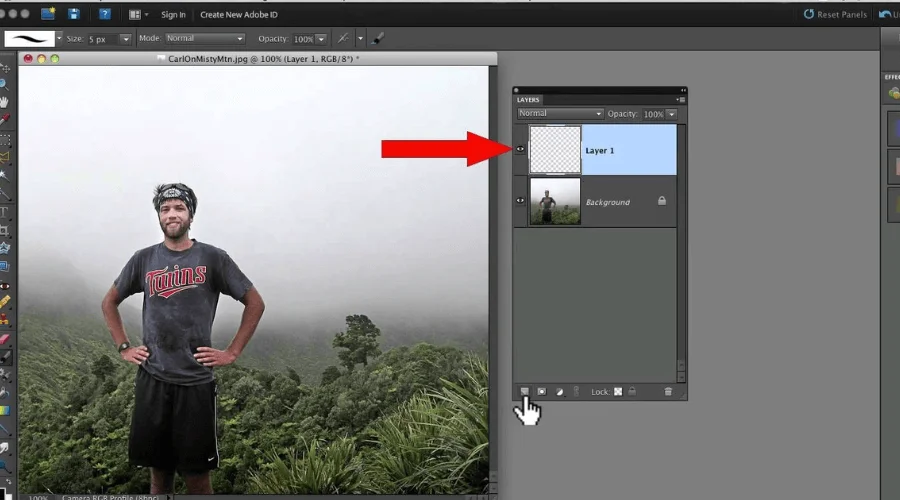Click the Layer 1 thumbnail
The width and height of the screenshot is (900, 500).
click(555, 150)
